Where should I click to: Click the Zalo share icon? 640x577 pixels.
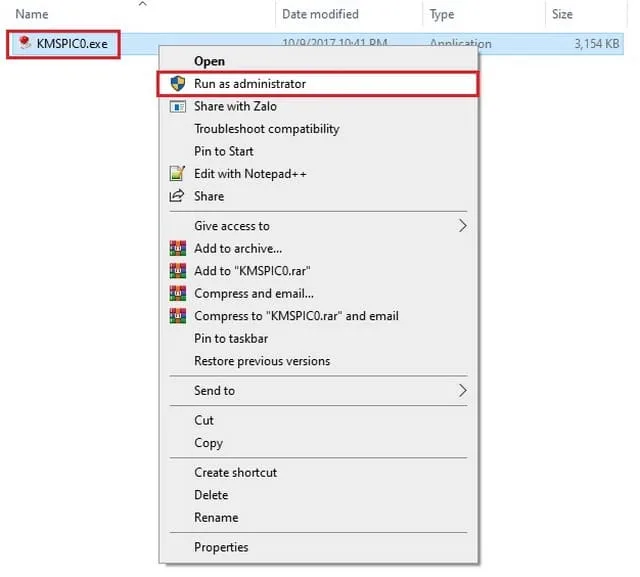point(177,106)
